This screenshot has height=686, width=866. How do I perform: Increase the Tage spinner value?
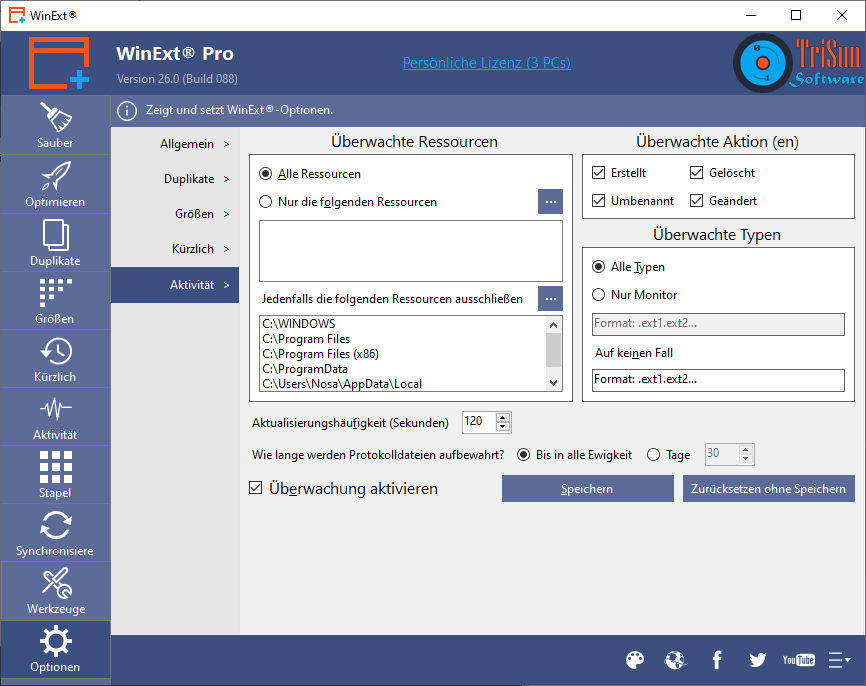[x=746, y=450]
